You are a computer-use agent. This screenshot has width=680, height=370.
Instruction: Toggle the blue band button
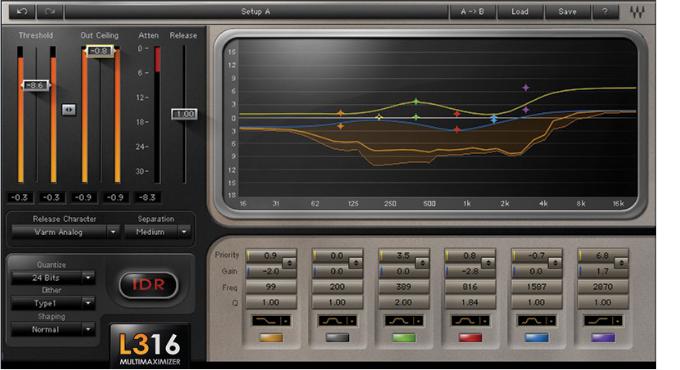[536, 337]
